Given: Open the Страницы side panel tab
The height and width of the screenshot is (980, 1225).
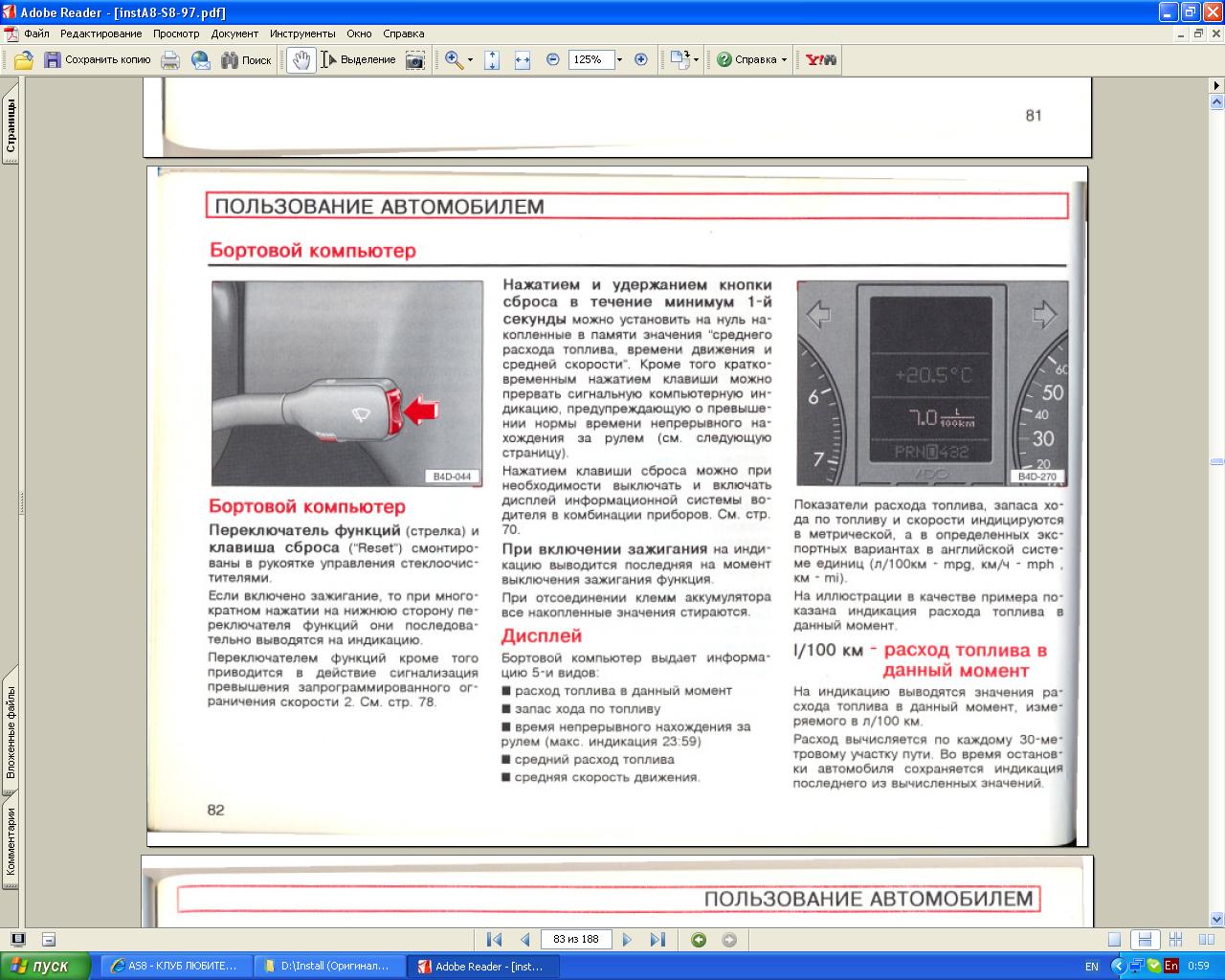Looking at the screenshot, I should point(11,127).
